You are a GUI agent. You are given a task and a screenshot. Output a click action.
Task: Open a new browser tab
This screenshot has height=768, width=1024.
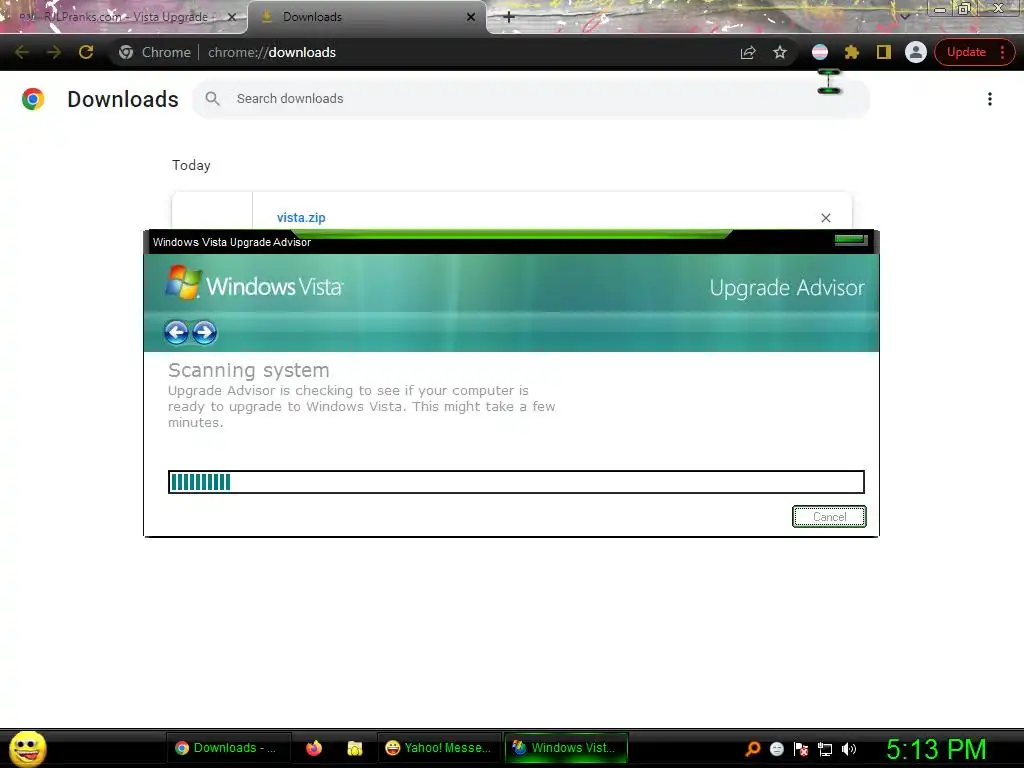tap(509, 17)
